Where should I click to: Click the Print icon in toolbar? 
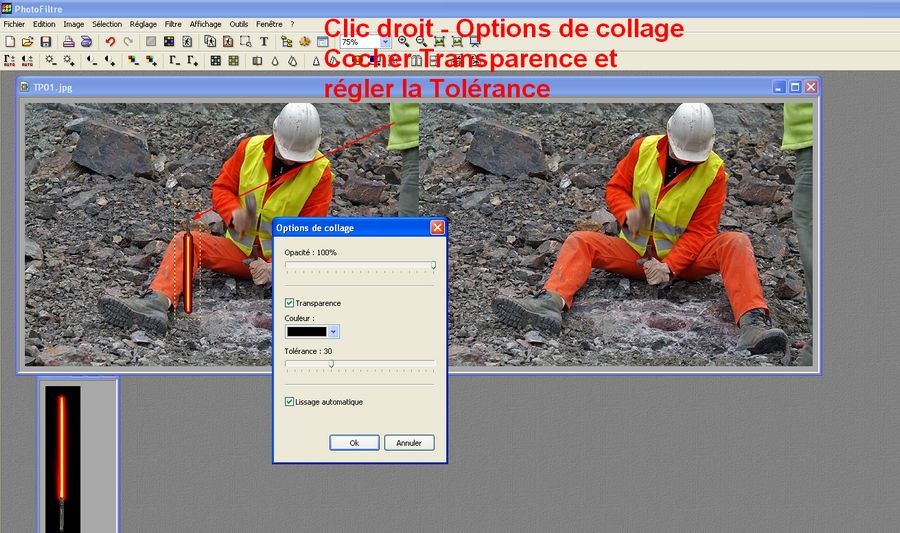[68, 42]
